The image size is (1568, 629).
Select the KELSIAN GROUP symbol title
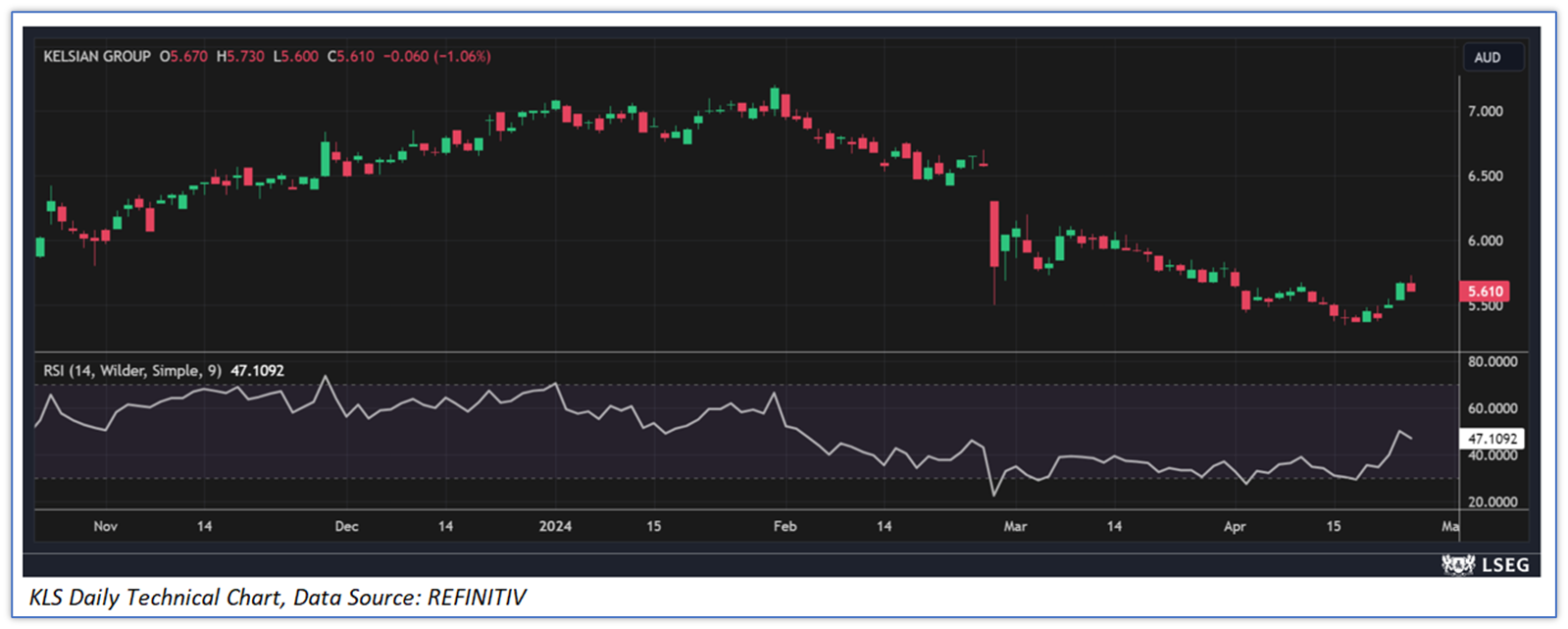click(x=97, y=57)
